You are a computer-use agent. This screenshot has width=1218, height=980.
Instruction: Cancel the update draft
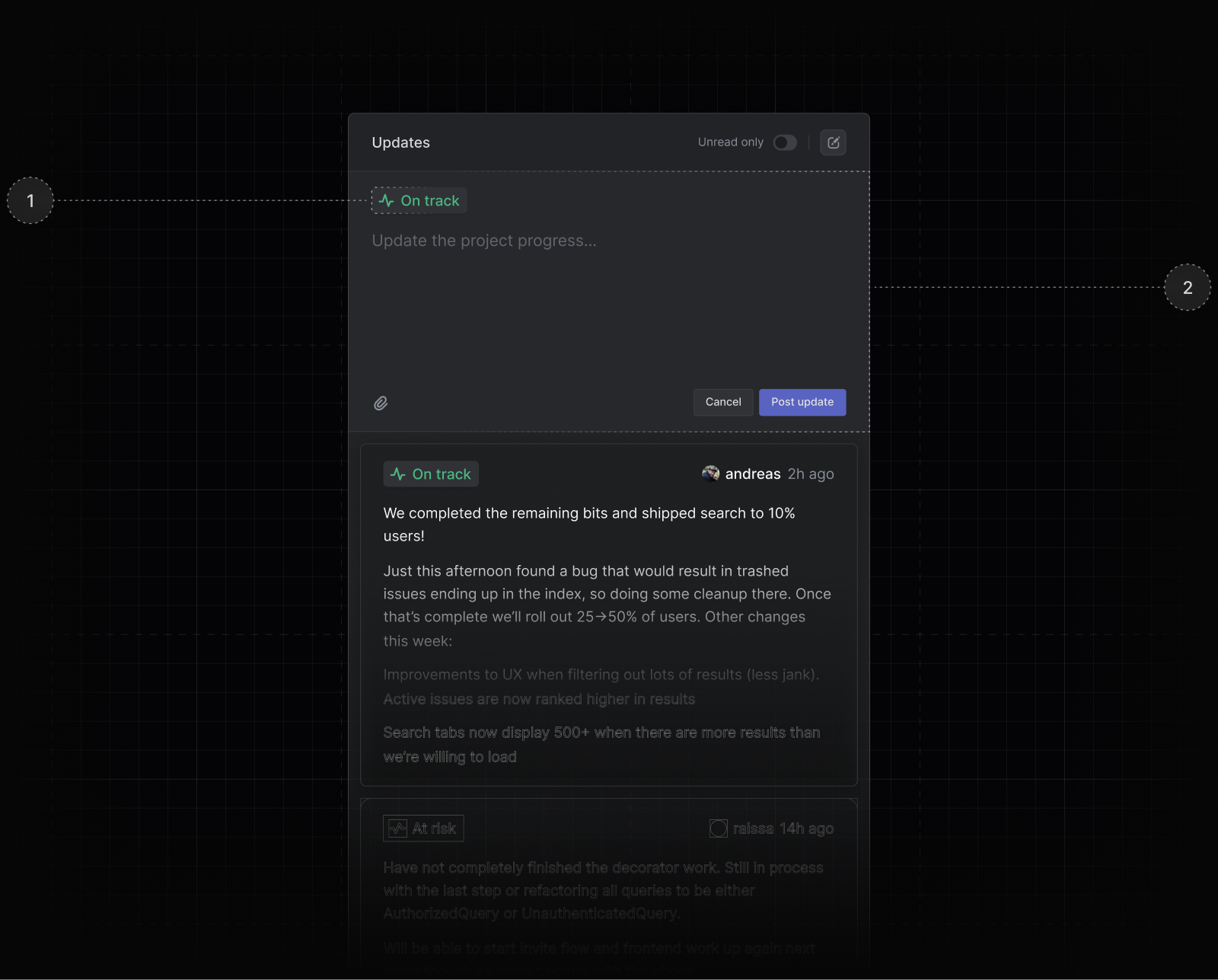coord(723,402)
